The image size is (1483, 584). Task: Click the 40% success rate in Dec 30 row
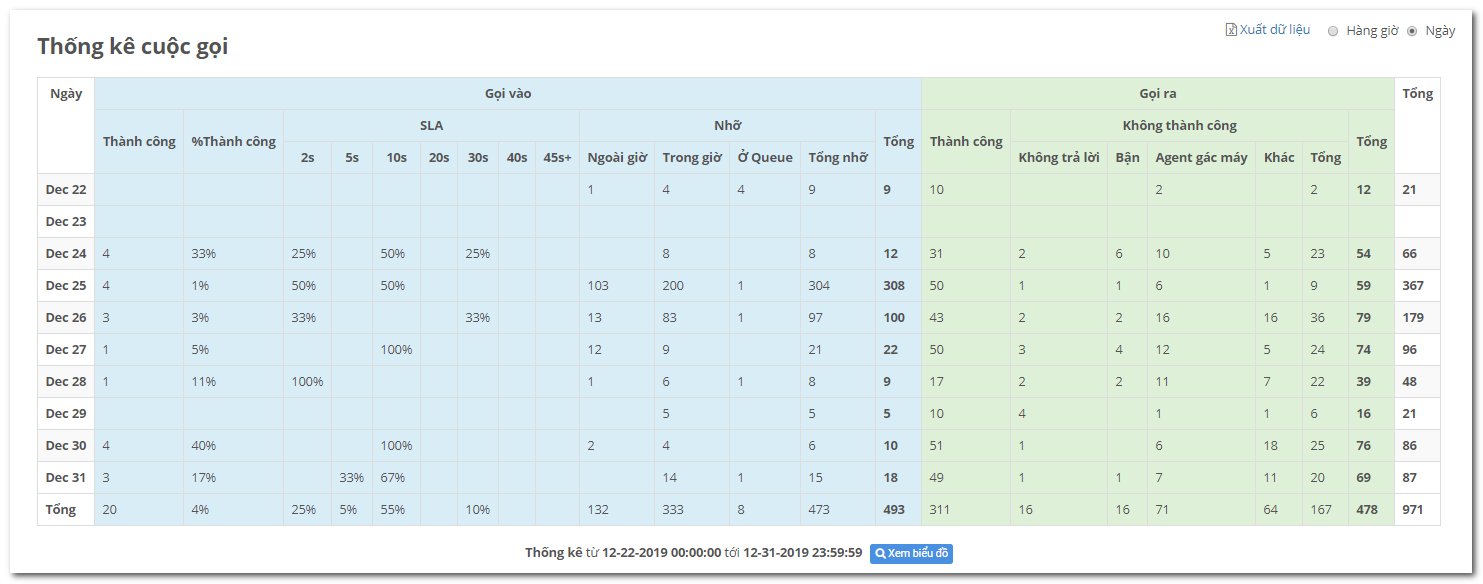204,446
